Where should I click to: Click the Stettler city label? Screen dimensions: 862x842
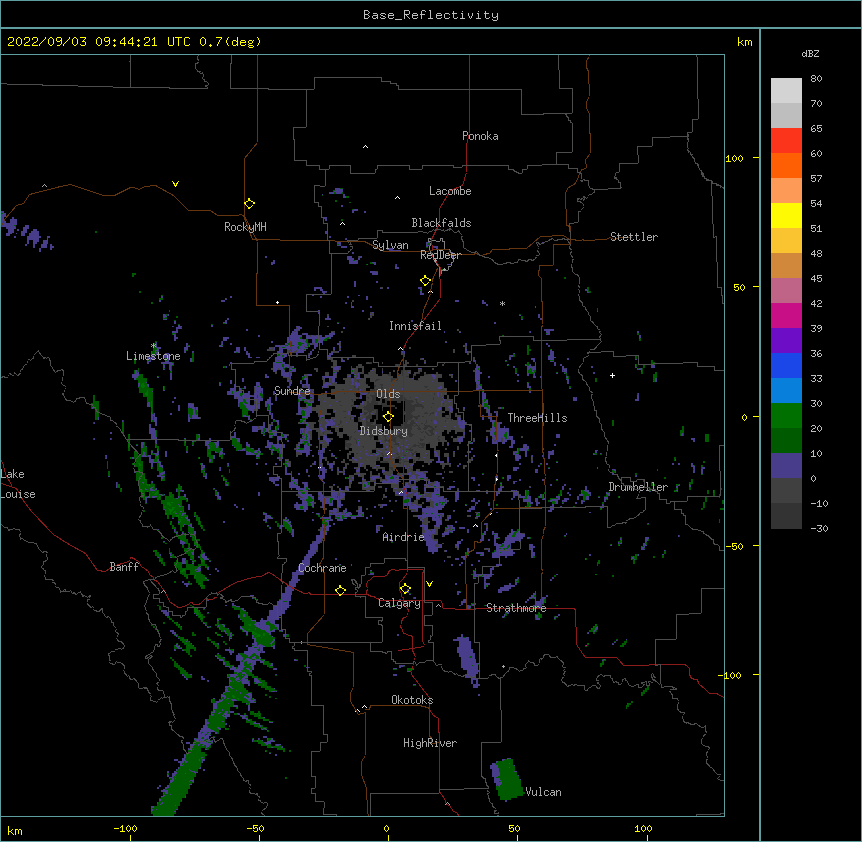[634, 237]
